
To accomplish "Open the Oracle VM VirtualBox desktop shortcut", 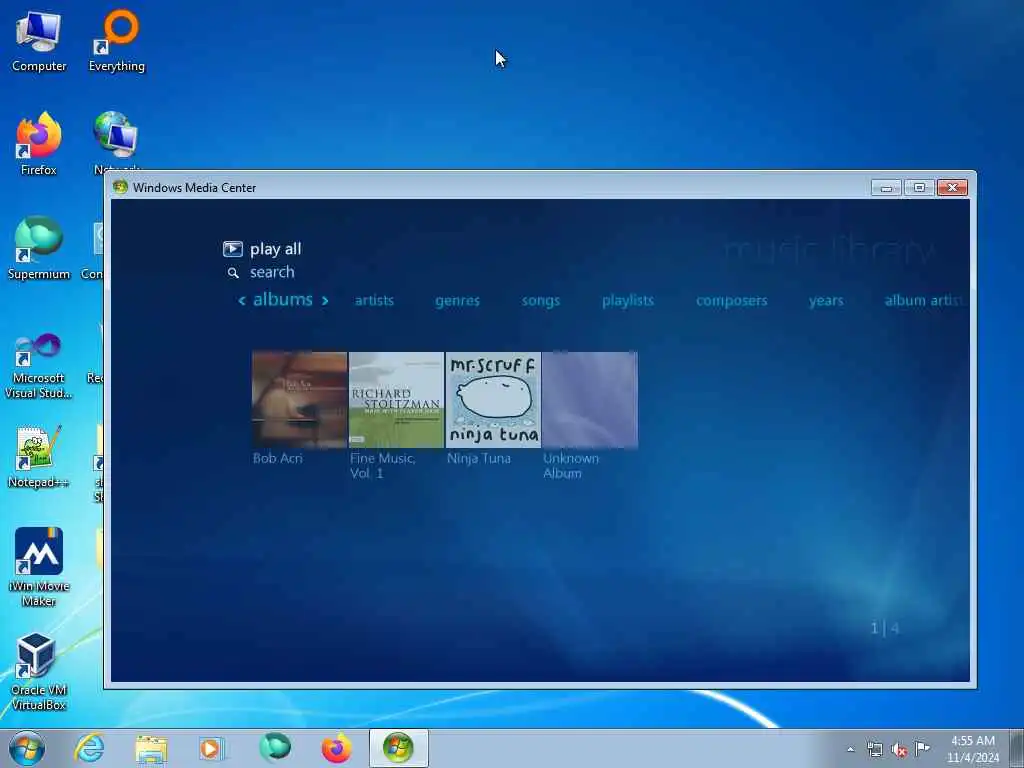I will [39, 671].
